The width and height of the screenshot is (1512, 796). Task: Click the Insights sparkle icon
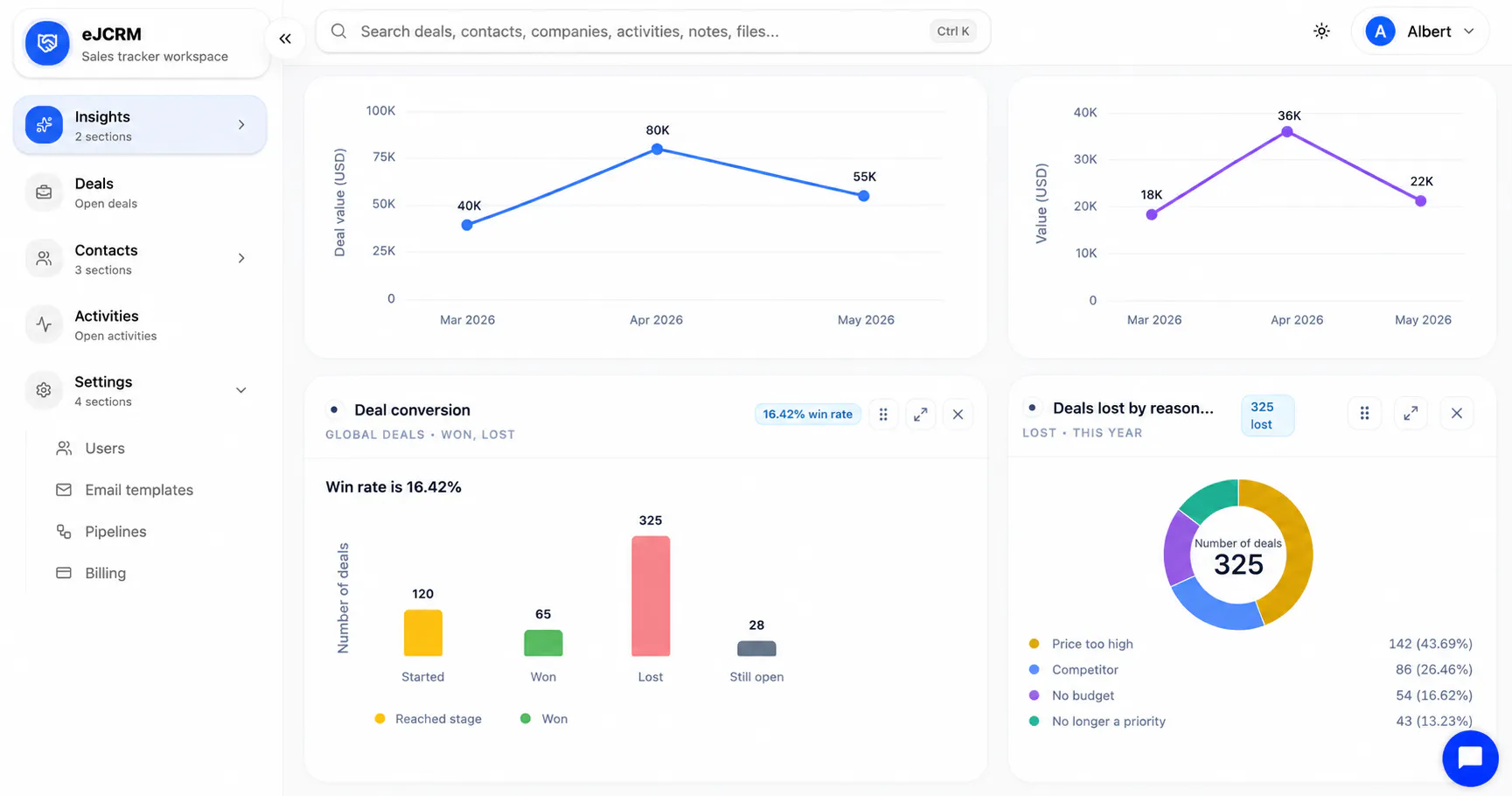[x=44, y=125]
